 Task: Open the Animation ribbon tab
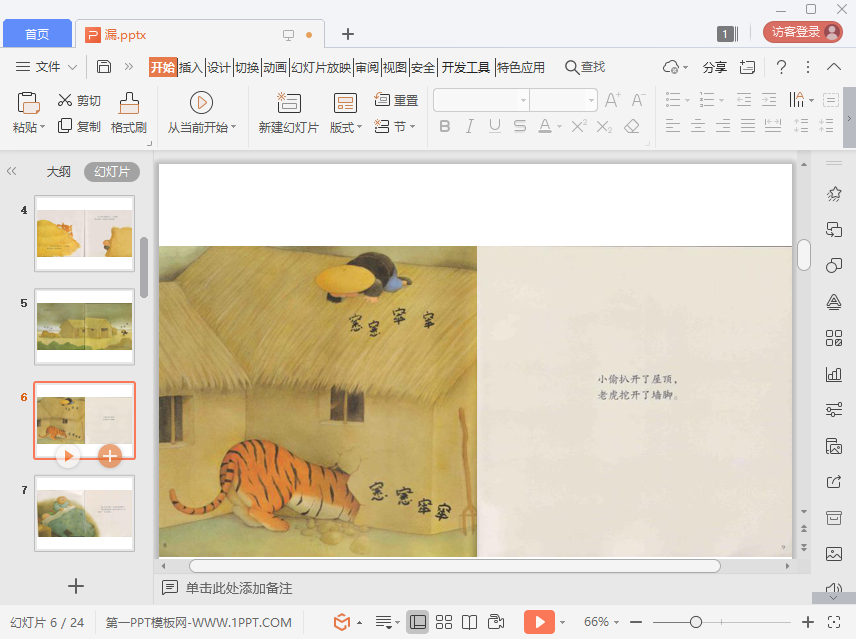pos(275,67)
